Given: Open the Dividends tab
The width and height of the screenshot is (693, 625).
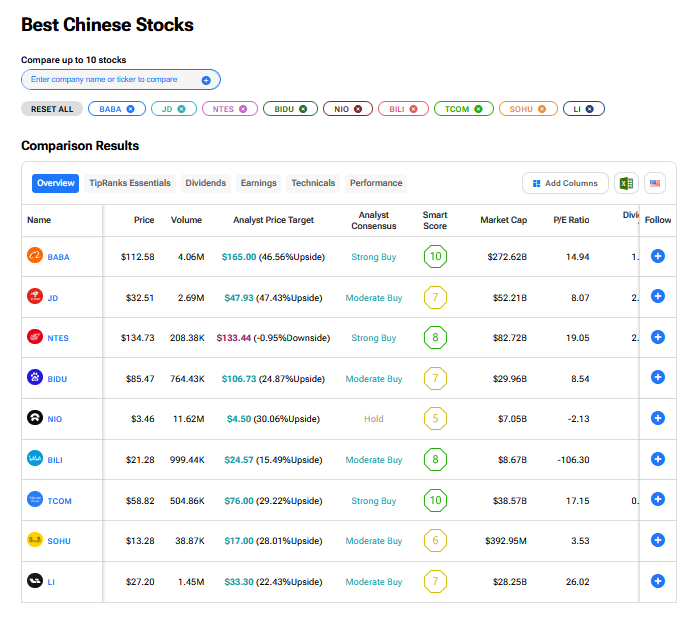Looking at the screenshot, I should (206, 183).
